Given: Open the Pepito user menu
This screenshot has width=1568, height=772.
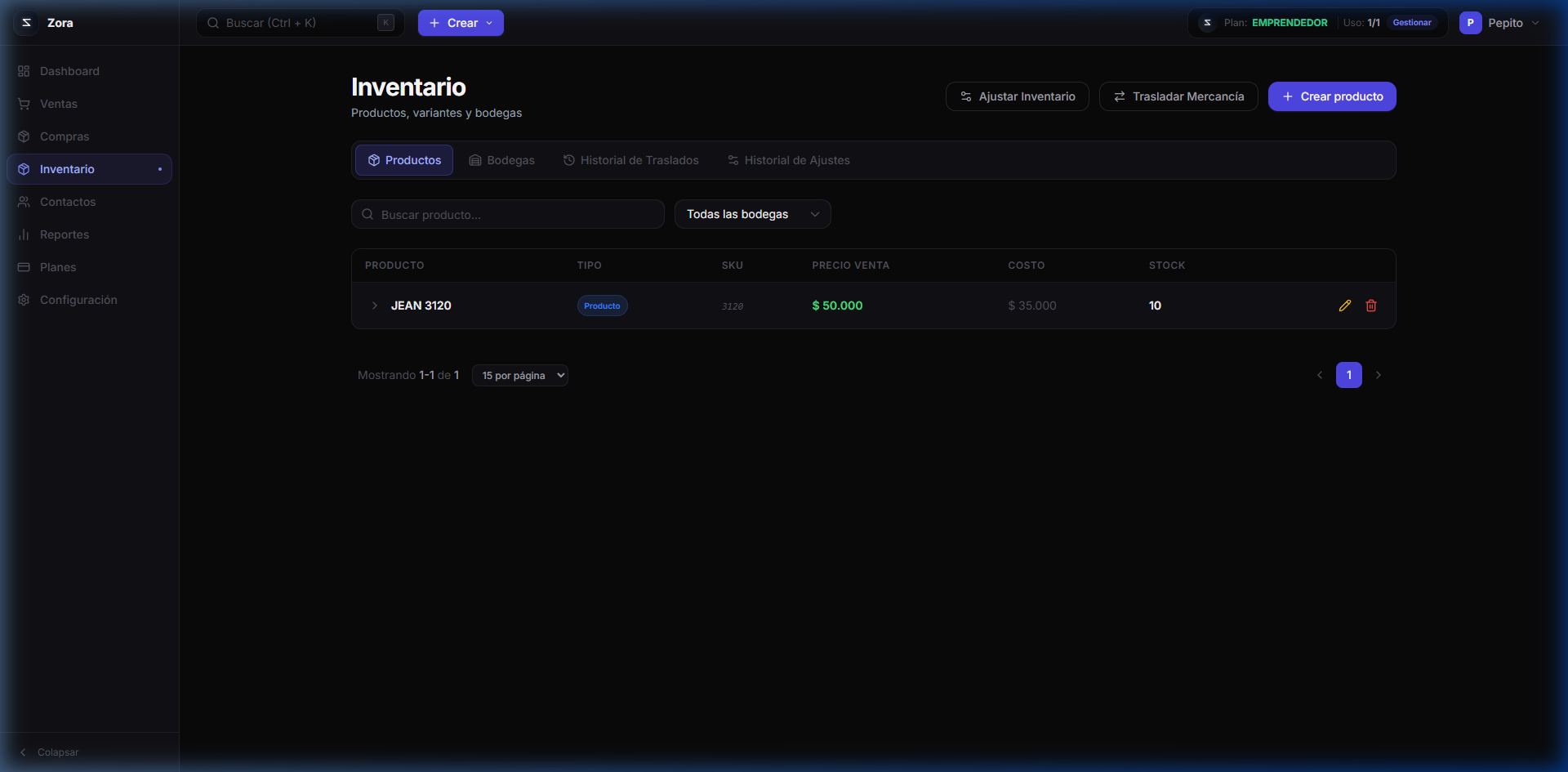Looking at the screenshot, I should click(x=1500, y=23).
